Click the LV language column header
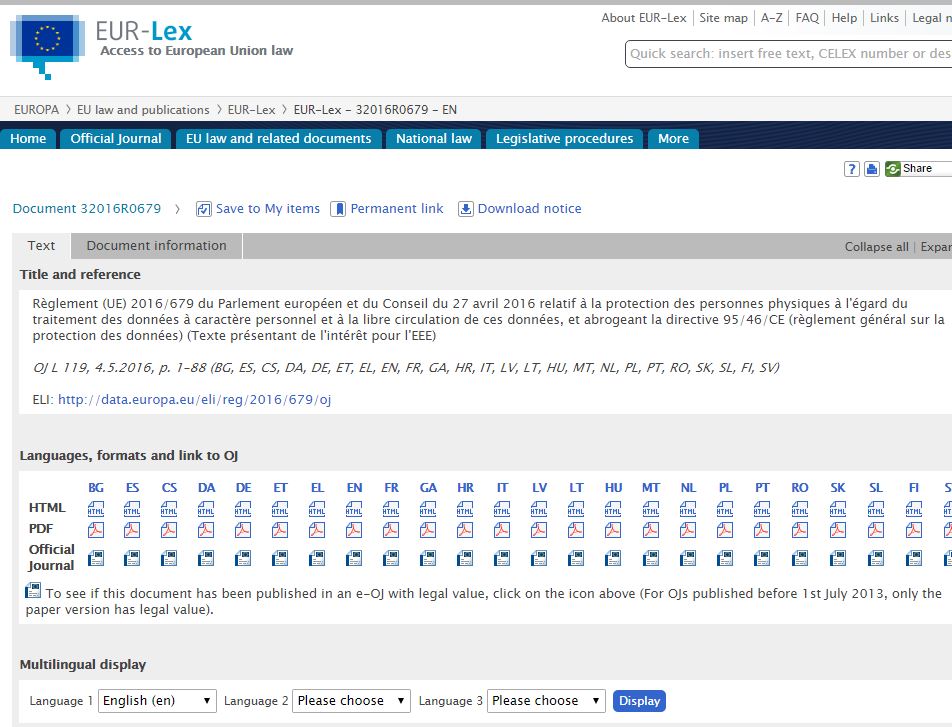Image resolution: width=952 pixels, height=727 pixels. point(539,488)
